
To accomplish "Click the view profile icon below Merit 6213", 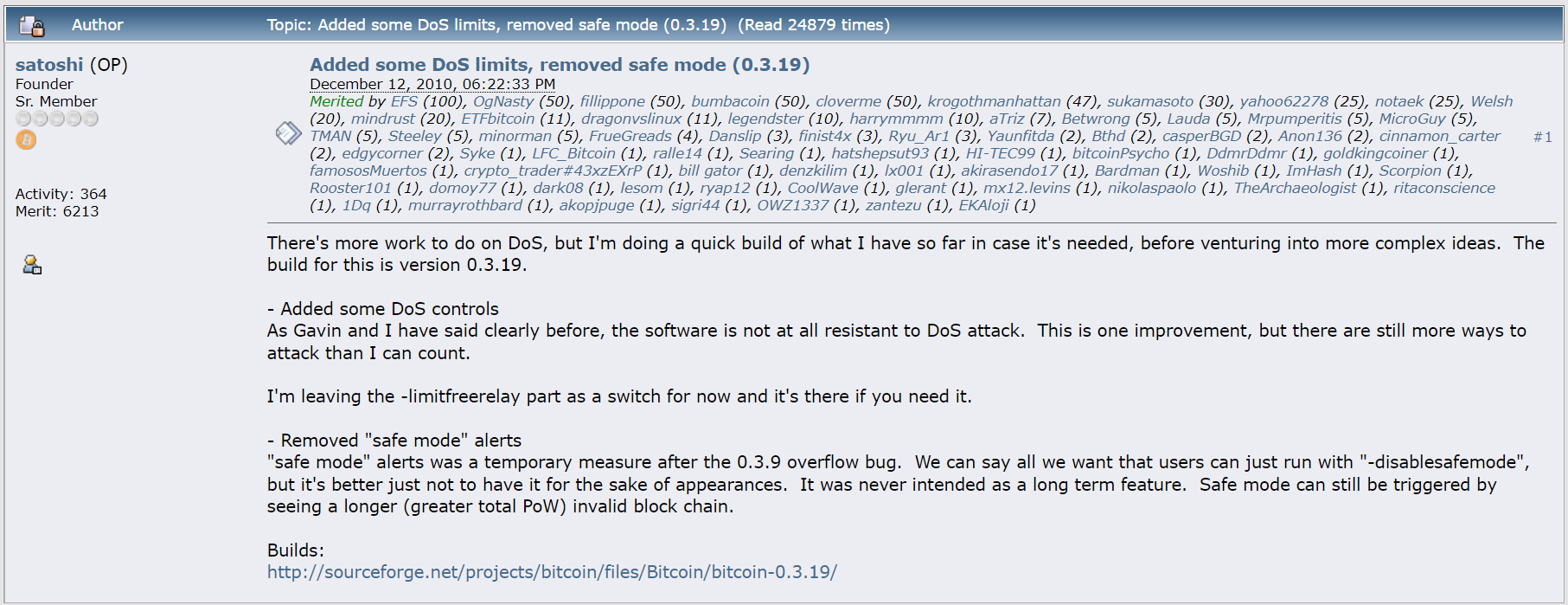I will (x=31, y=264).
